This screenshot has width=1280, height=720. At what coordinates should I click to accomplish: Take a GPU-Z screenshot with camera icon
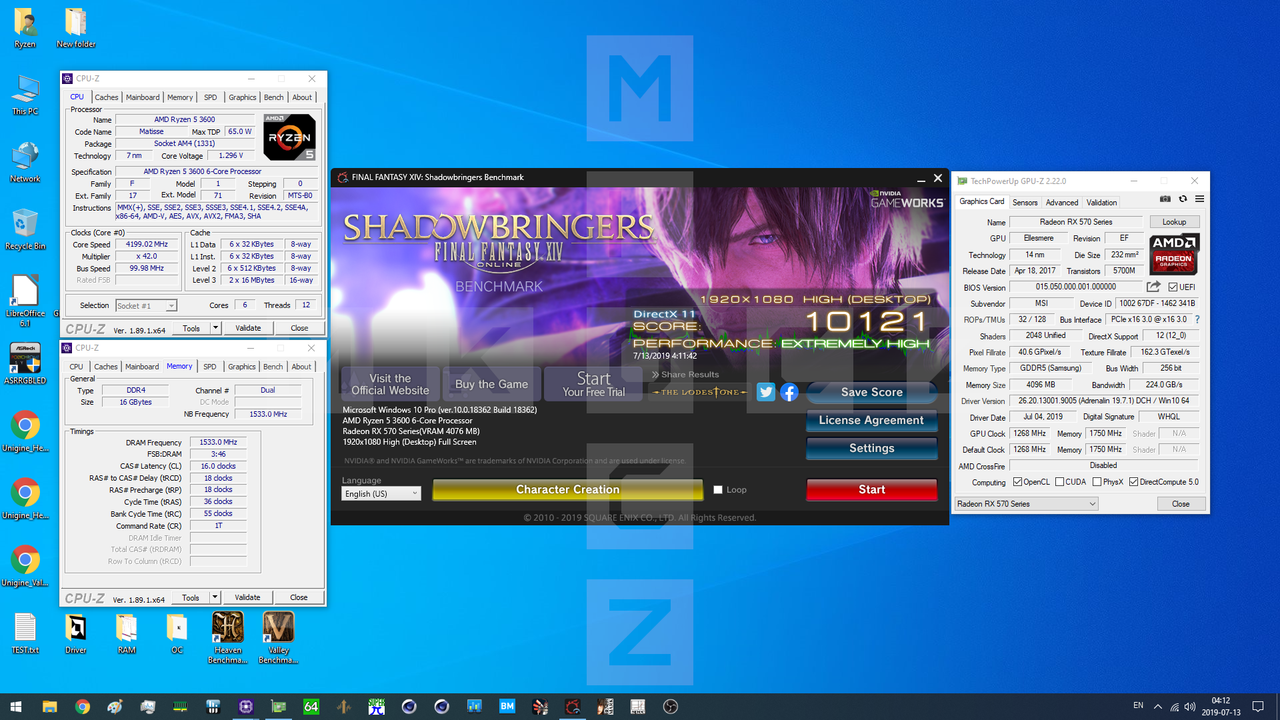pyautogui.click(x=1166, y=200)
